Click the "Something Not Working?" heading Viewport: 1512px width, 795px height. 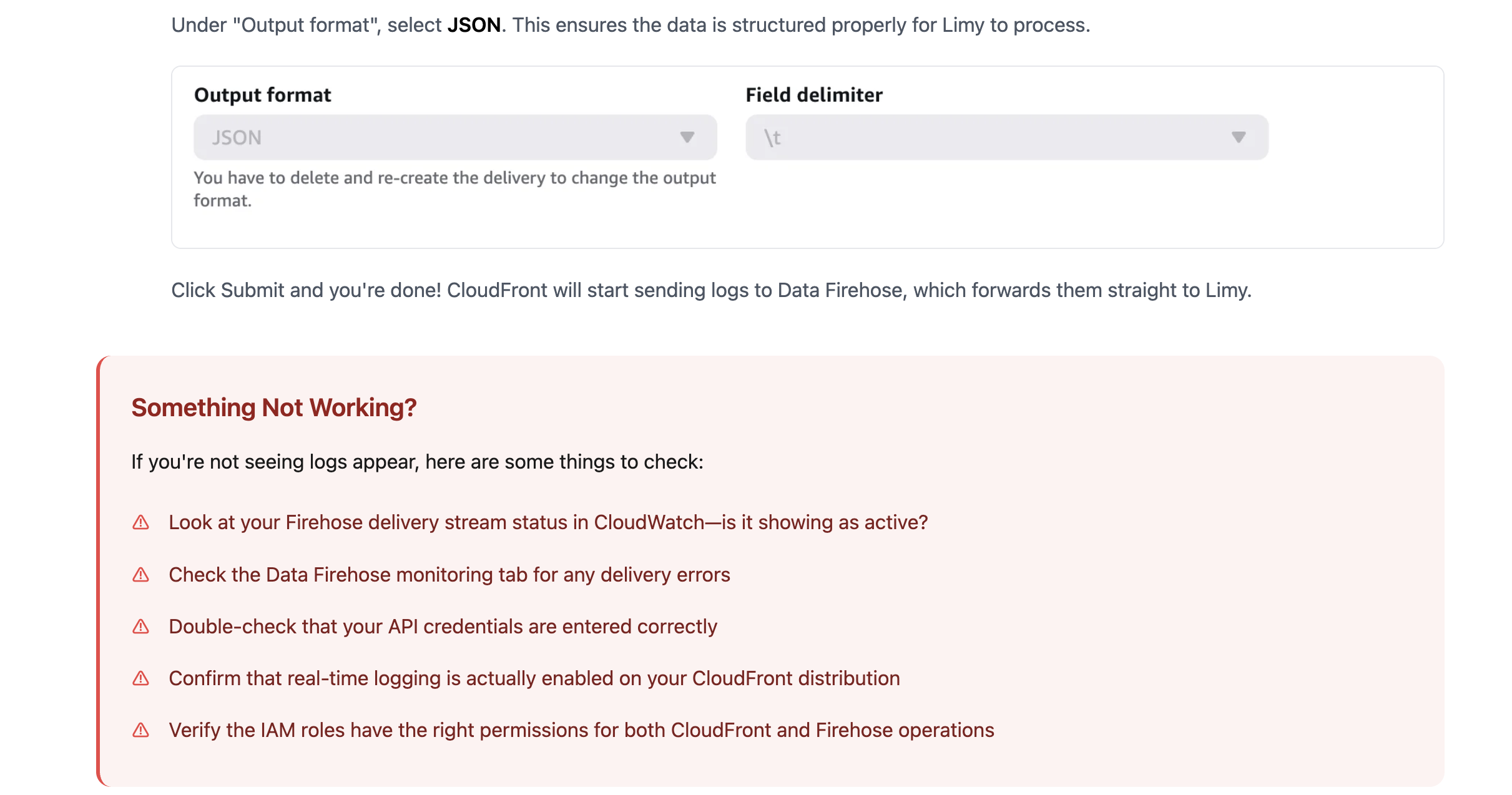tap(274, 407)
